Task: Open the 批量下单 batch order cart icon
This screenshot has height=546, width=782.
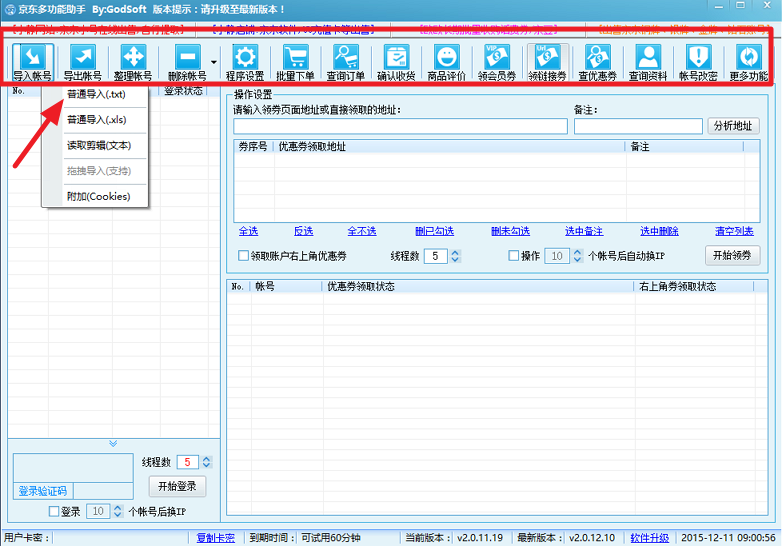Action: tap(295, 62)
